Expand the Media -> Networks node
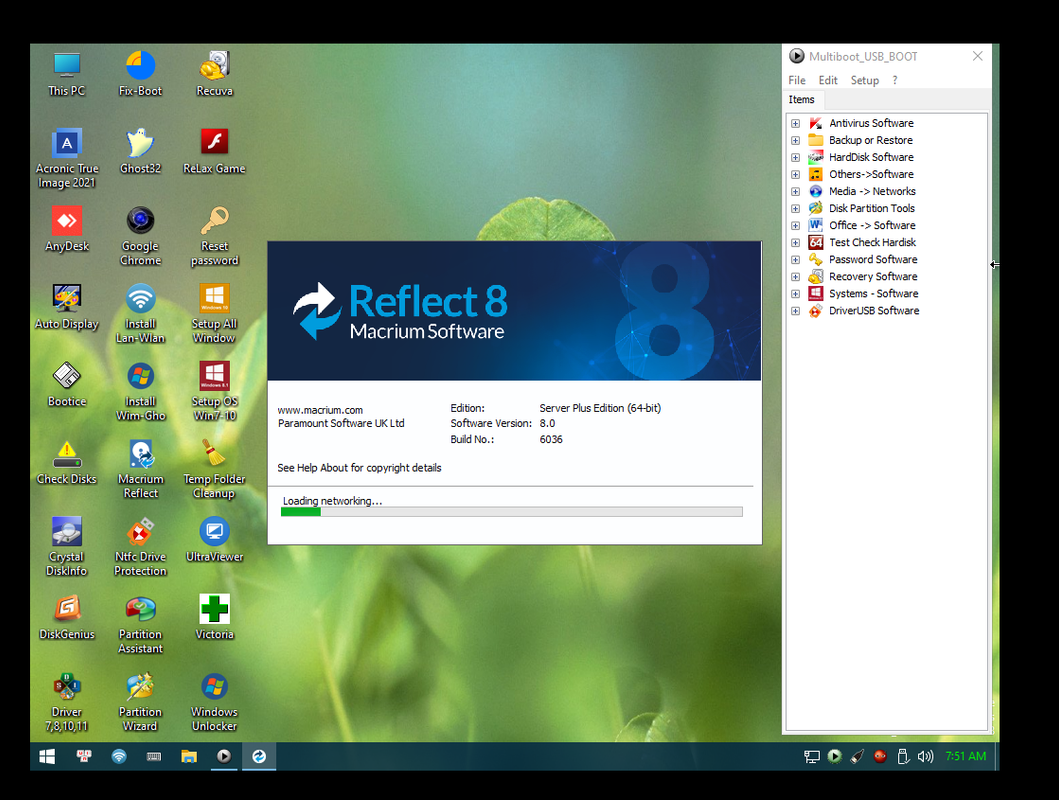 click(796, 192)
